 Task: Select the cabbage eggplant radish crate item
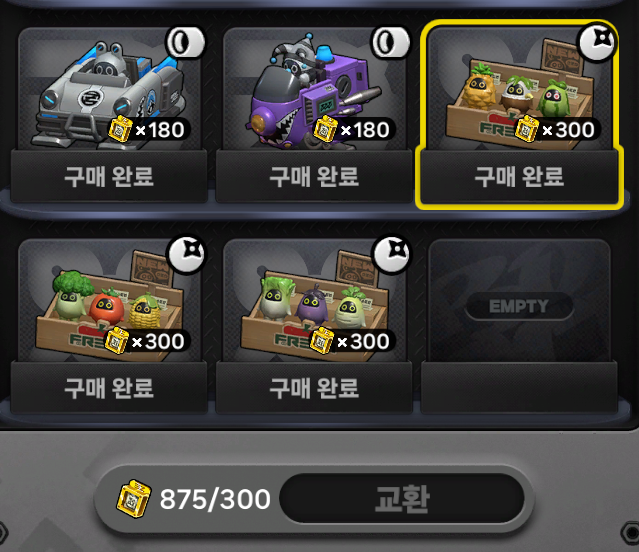314,300
